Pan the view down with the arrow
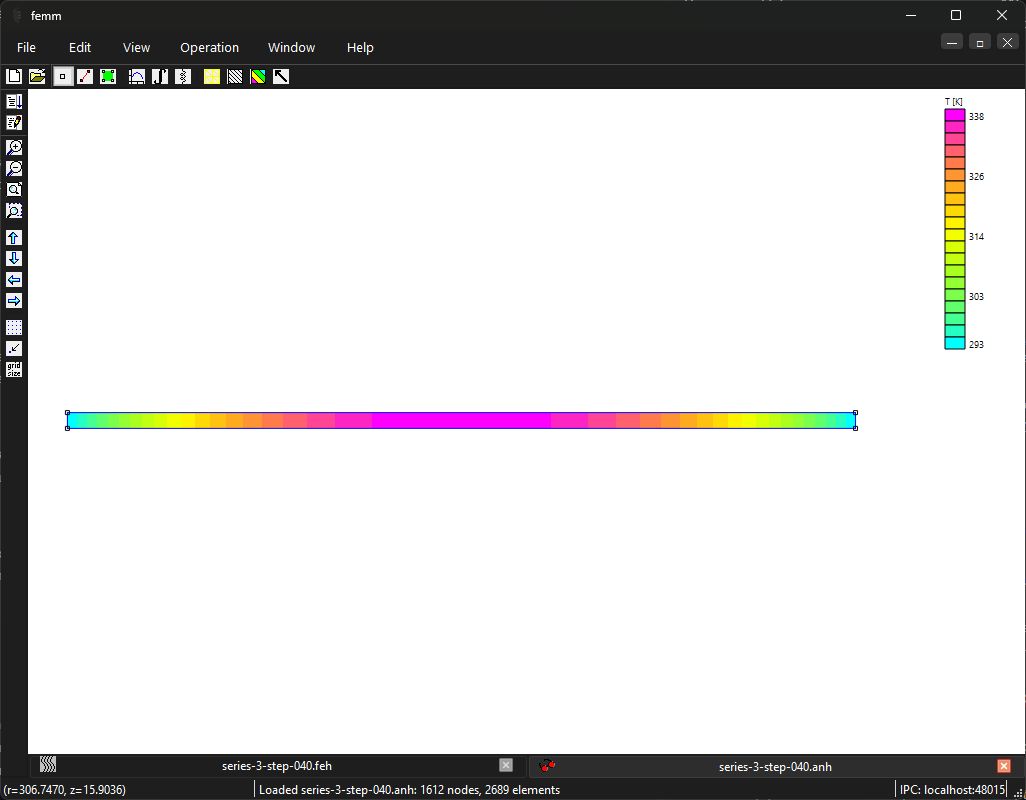 click(x=14, y=258)
